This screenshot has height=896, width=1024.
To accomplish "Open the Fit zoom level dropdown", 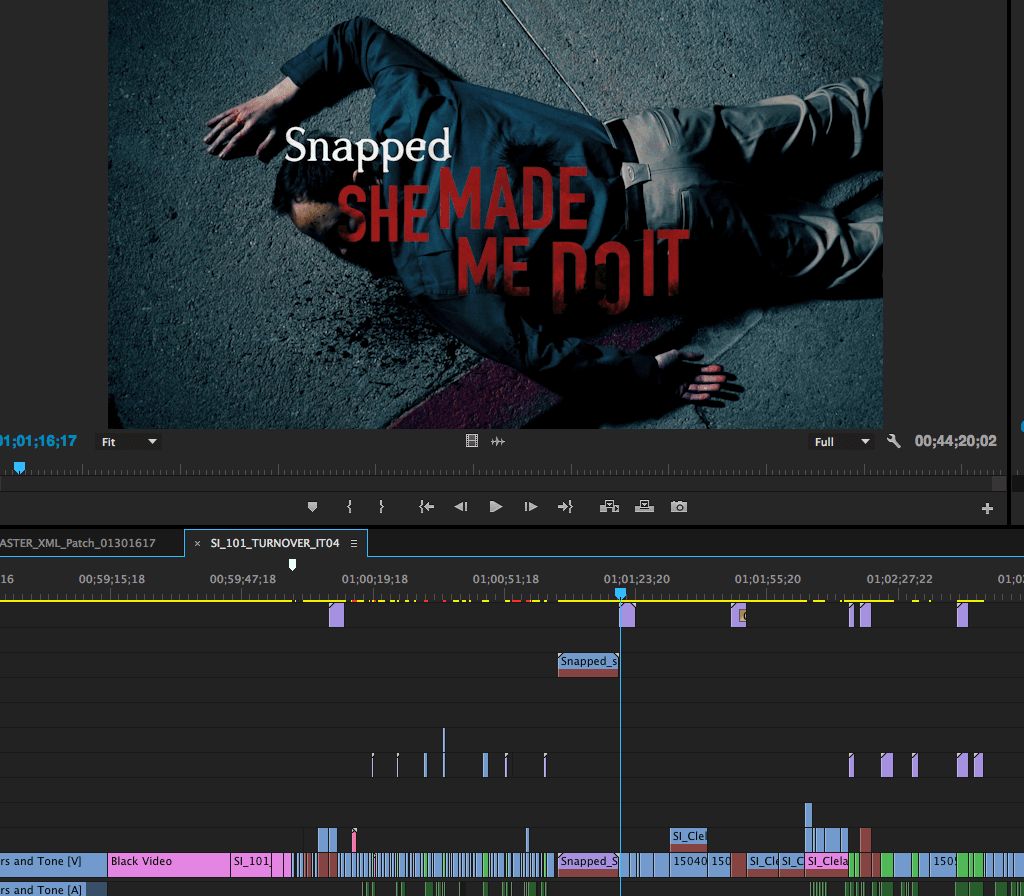I will 129,441.
